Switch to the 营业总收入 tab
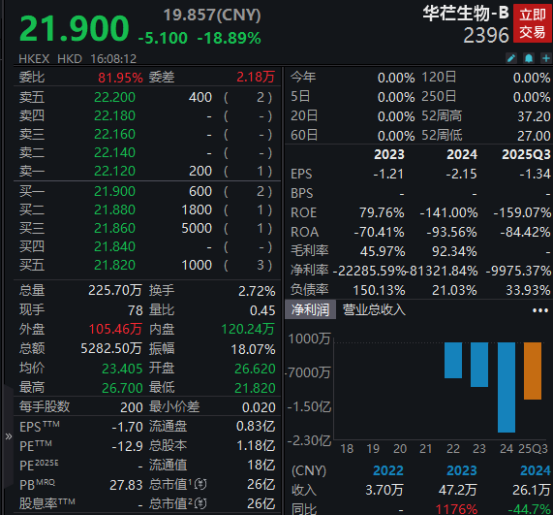The image size is (554, 515). pyautogui.click(x=374, y=310)
